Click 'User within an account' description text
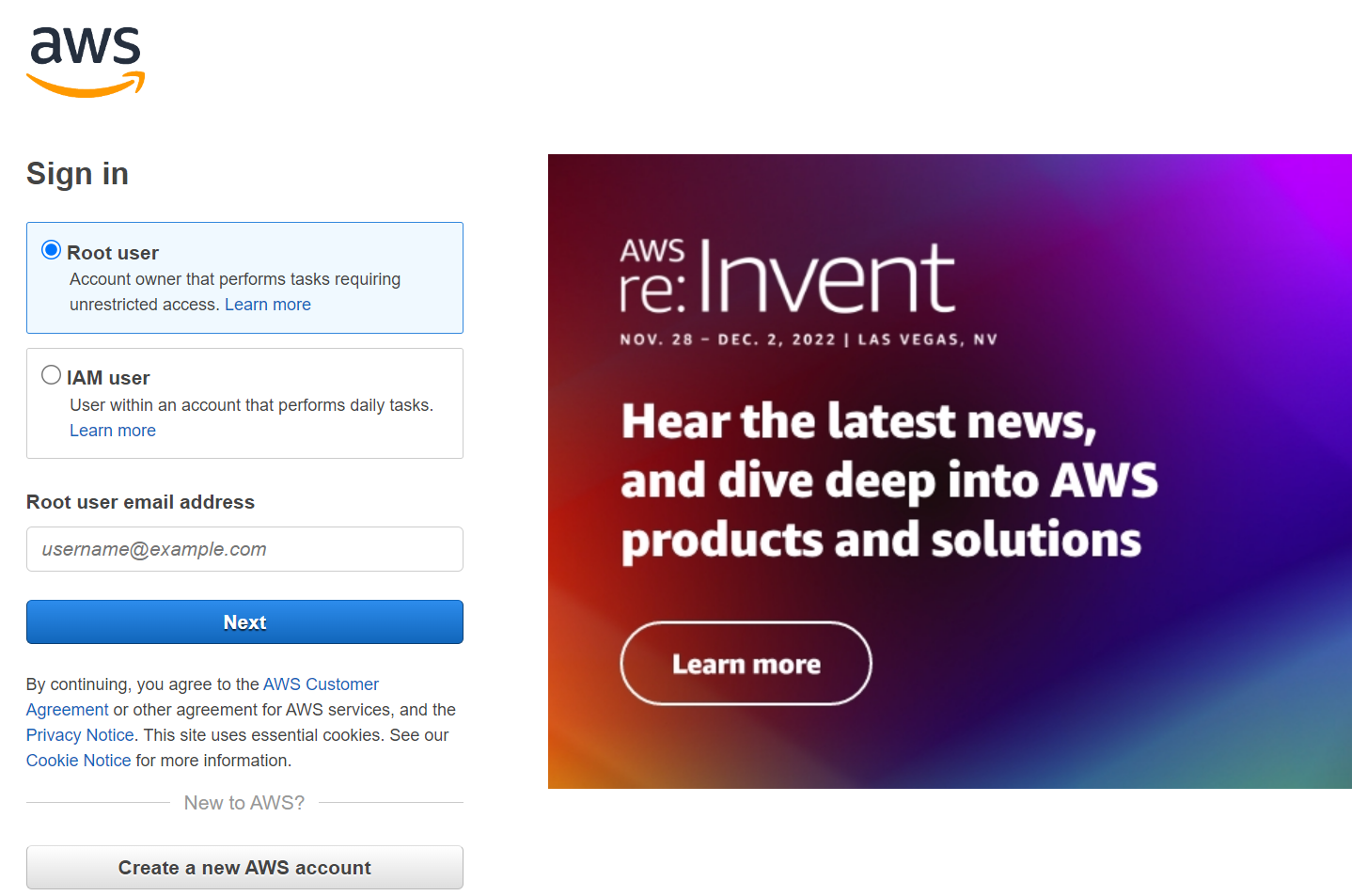 point(251,405)
